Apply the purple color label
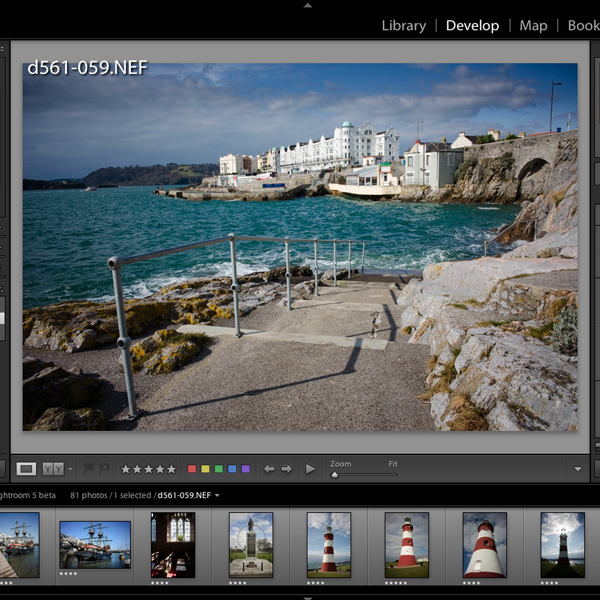The image size is (600, 600). (245, 468)
